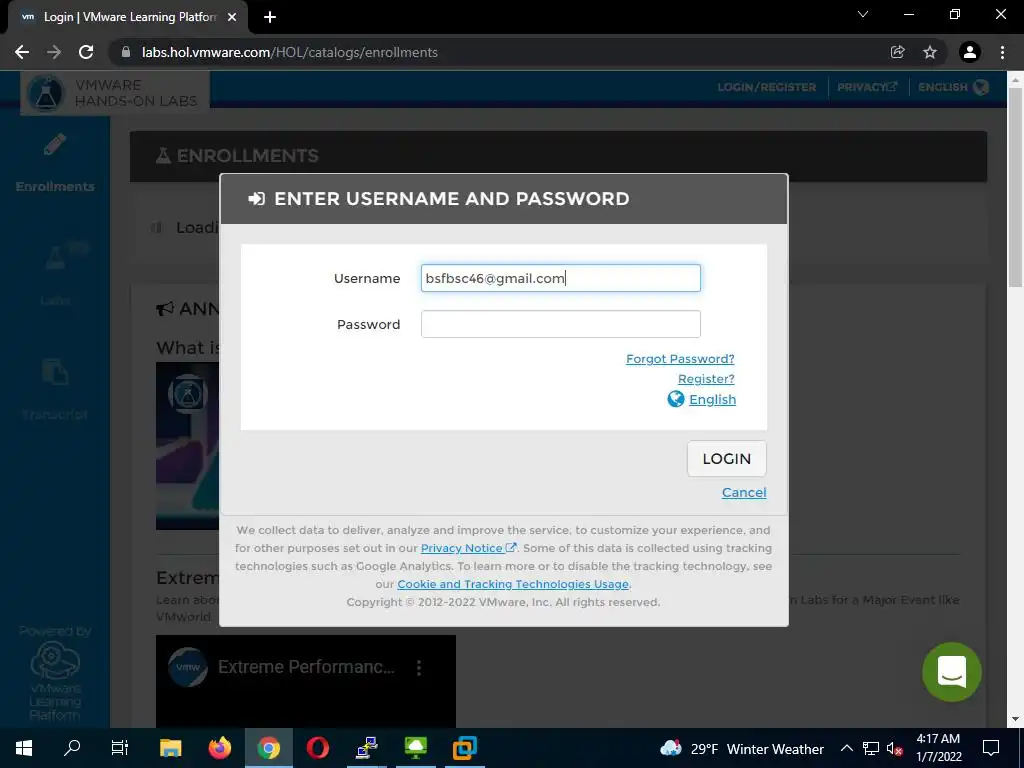Screen dimensions: 1024x768
Task: Open Windows notification center
Action: [x=991, y=748]
